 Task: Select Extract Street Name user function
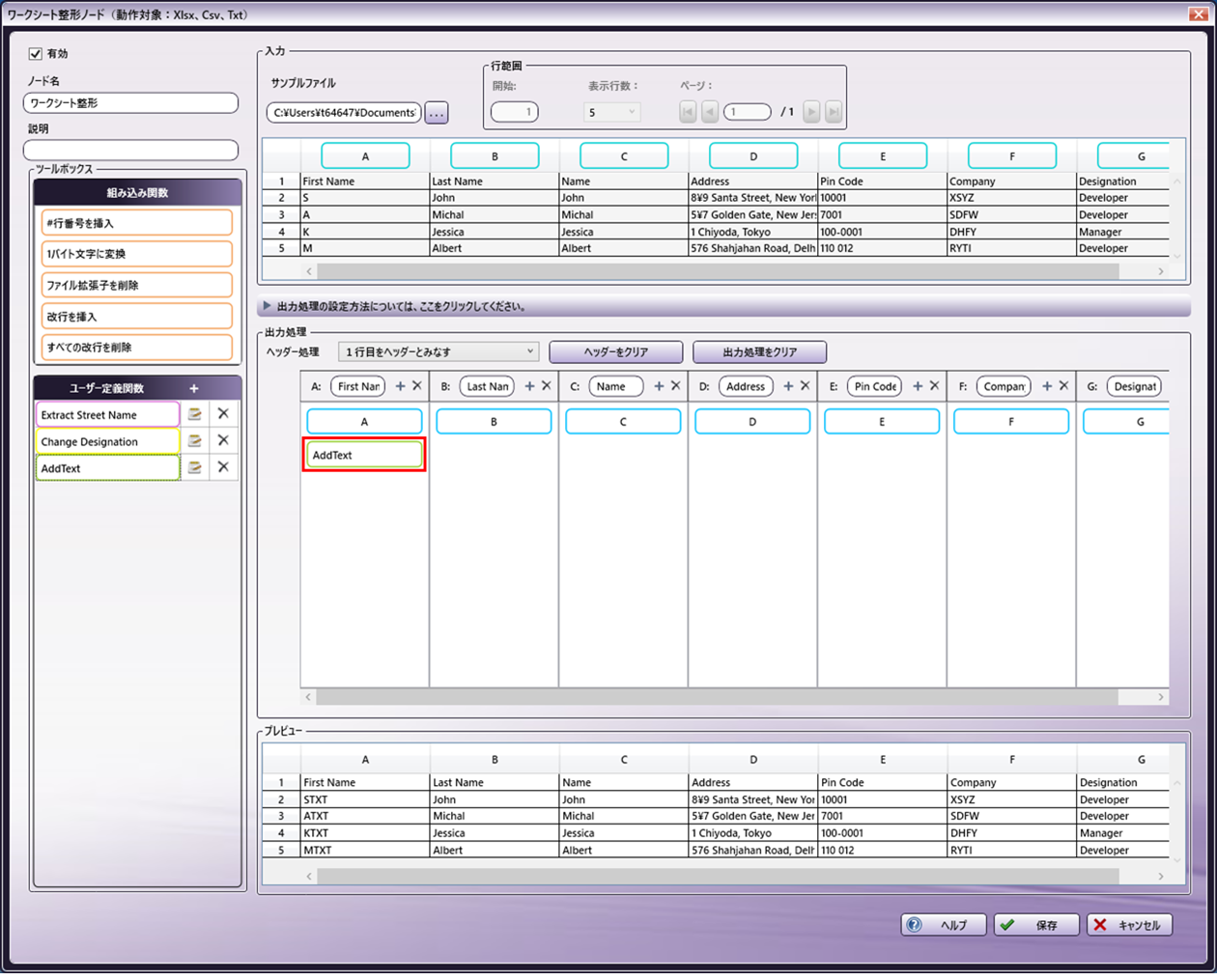coord(108,415)
